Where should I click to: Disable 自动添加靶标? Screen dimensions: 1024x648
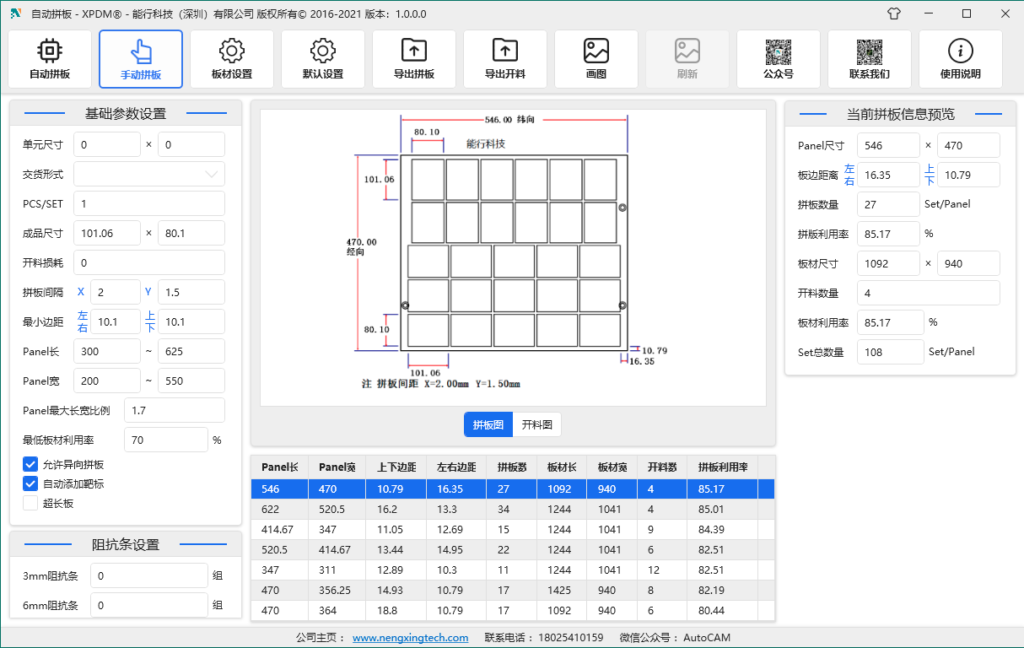pyautogui.click(x=30, y=483)
